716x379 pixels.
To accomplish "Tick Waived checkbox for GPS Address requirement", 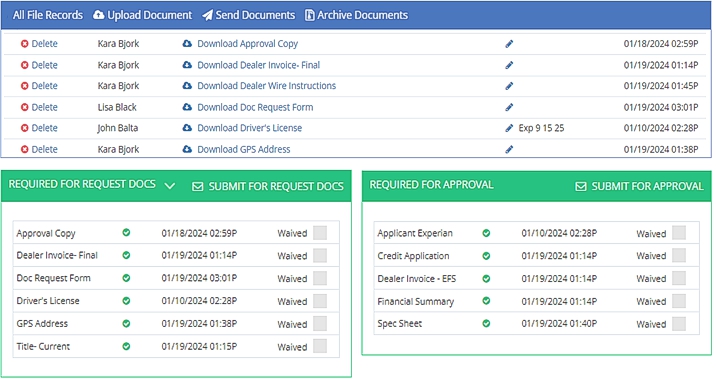I will point(320,324).
